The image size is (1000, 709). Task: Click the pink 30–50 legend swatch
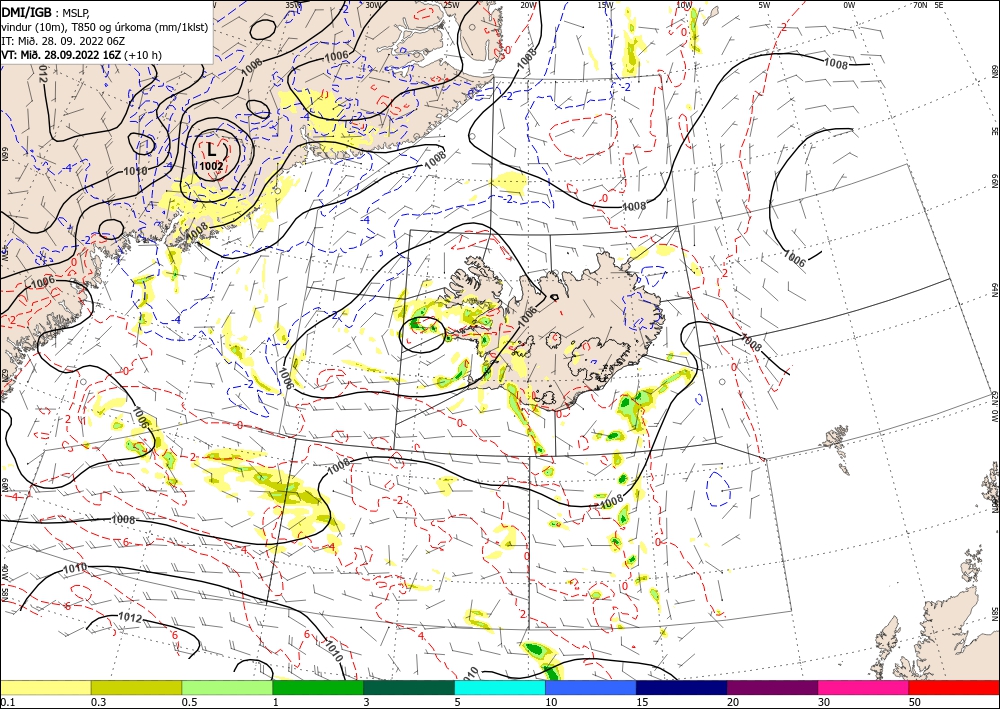864,688
